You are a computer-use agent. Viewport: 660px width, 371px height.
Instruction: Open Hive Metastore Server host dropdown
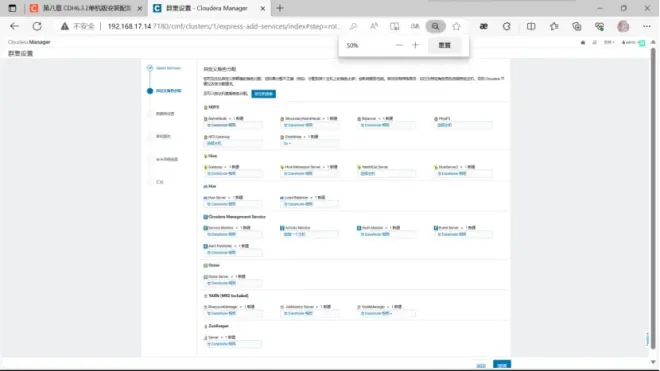(309, 173)
